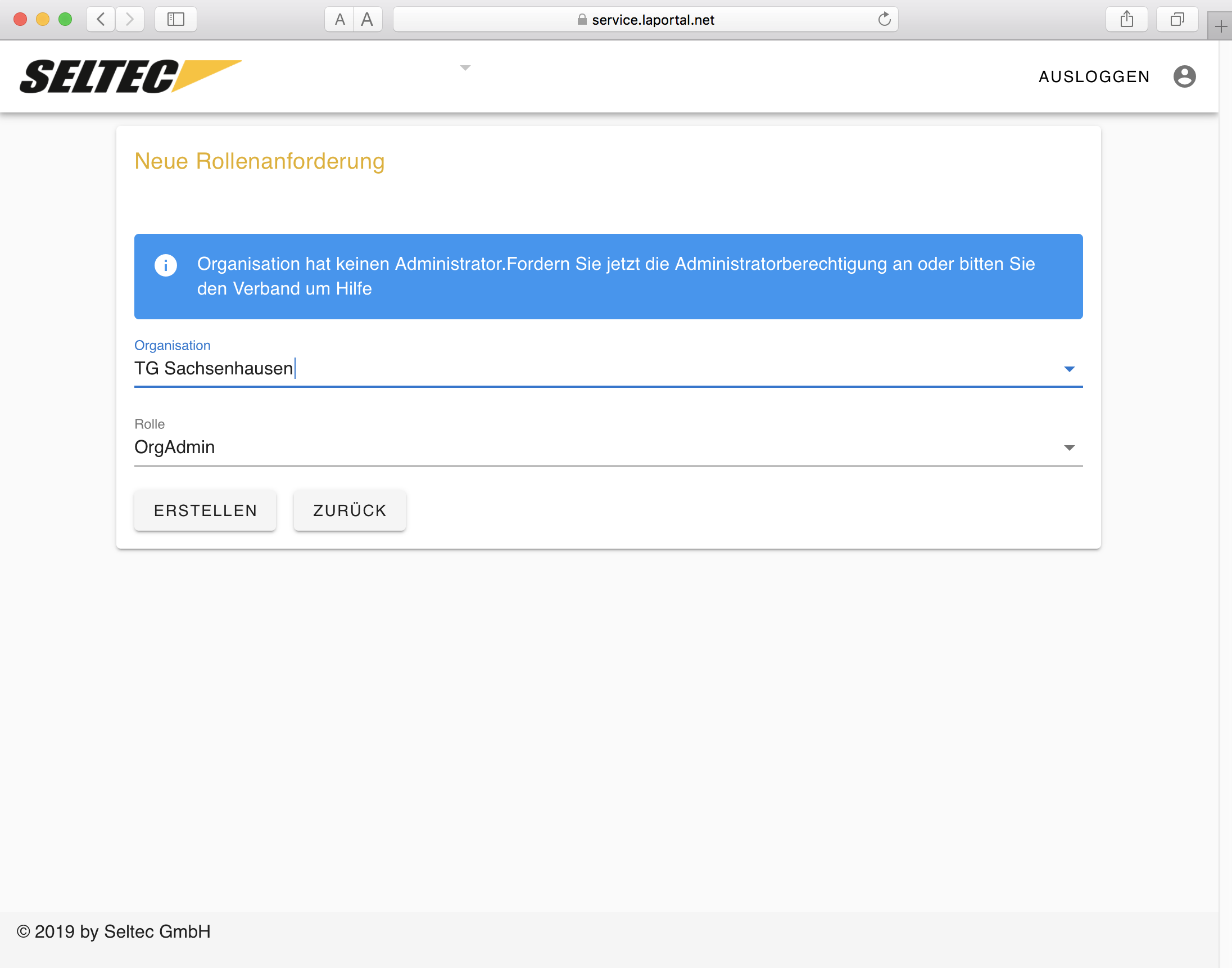Click the copyright Seltec GmbH footer text

pos(114,931)
